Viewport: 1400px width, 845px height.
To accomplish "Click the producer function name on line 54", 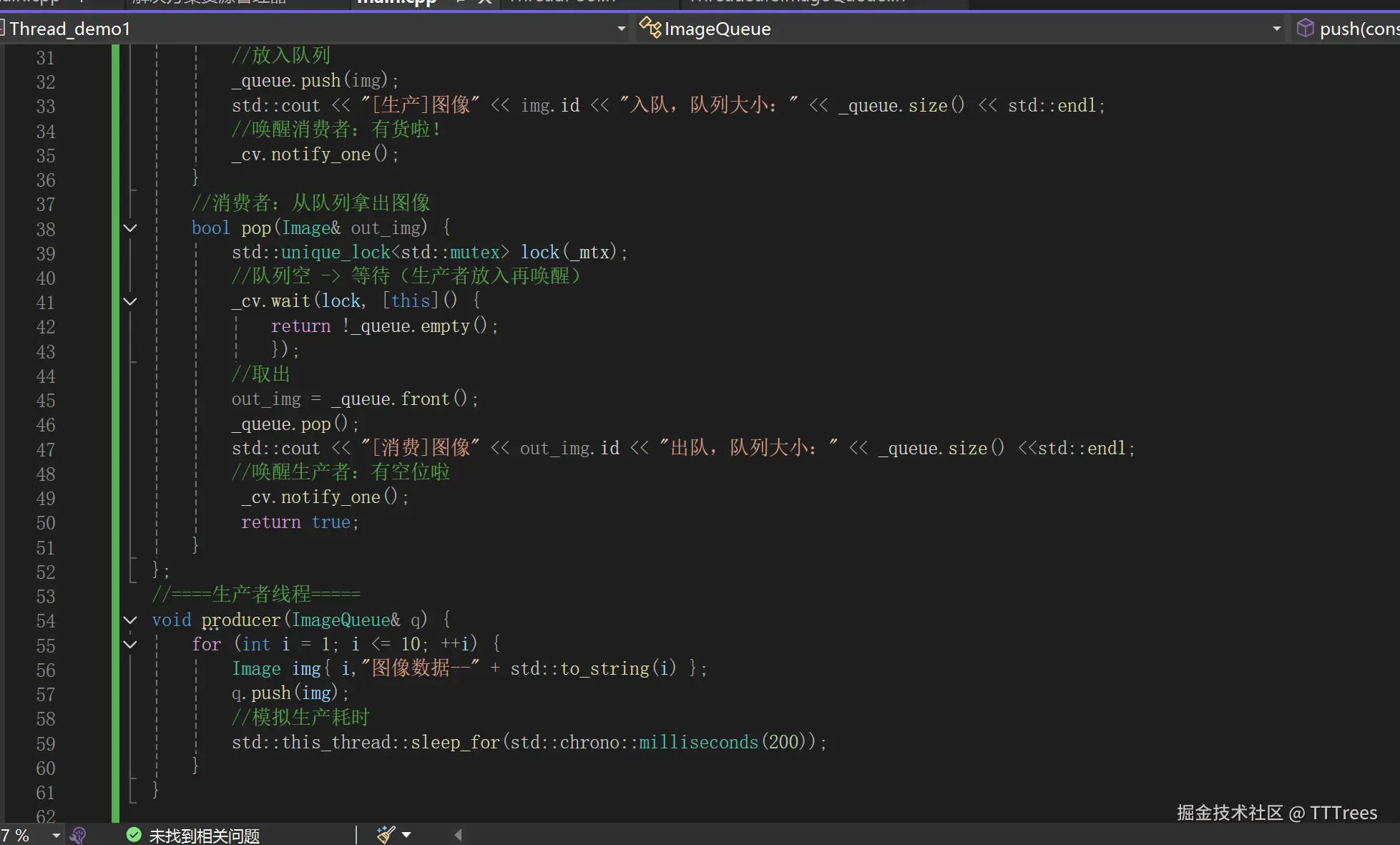I will [x=240, y=620].
